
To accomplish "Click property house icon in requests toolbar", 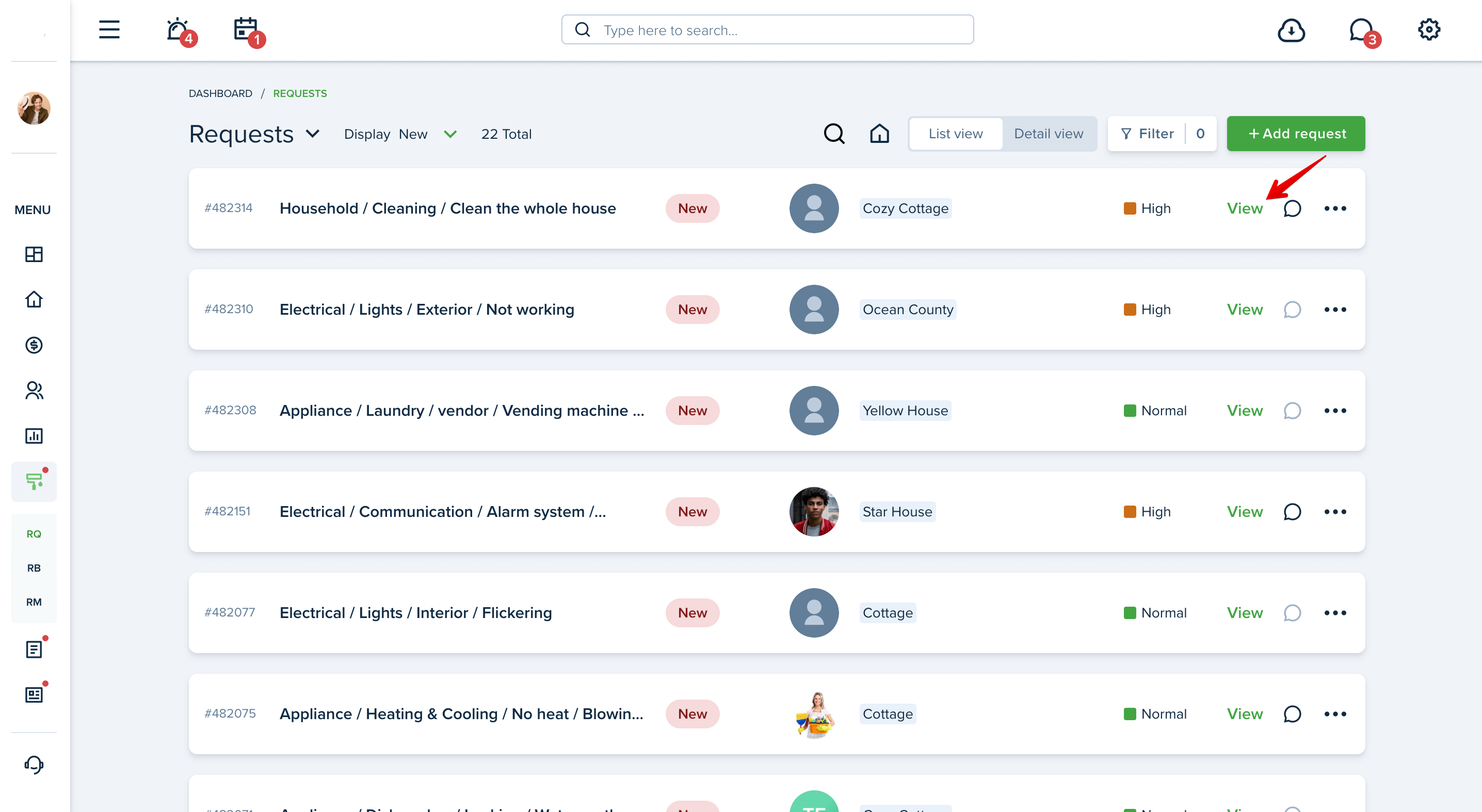I will pos(879,134).
